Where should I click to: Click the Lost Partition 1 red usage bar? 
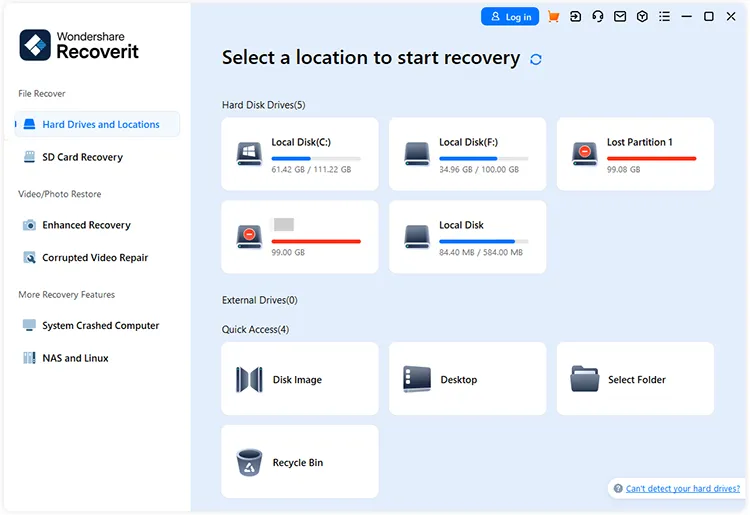[651, 158]
